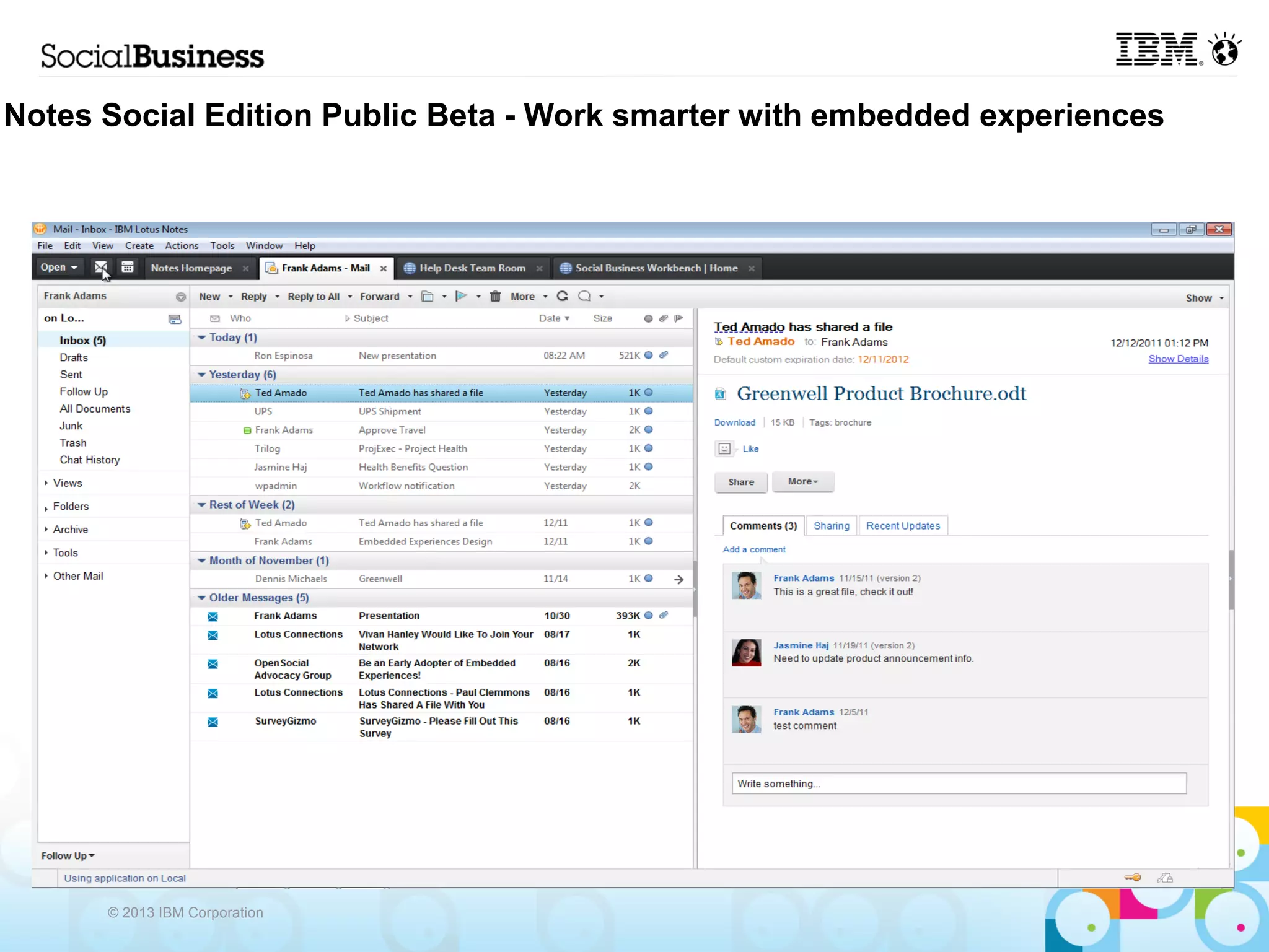The width and height of the screenshot is (1269, 952).
Task: Click the Share button
Action: [x=741, y=482]
